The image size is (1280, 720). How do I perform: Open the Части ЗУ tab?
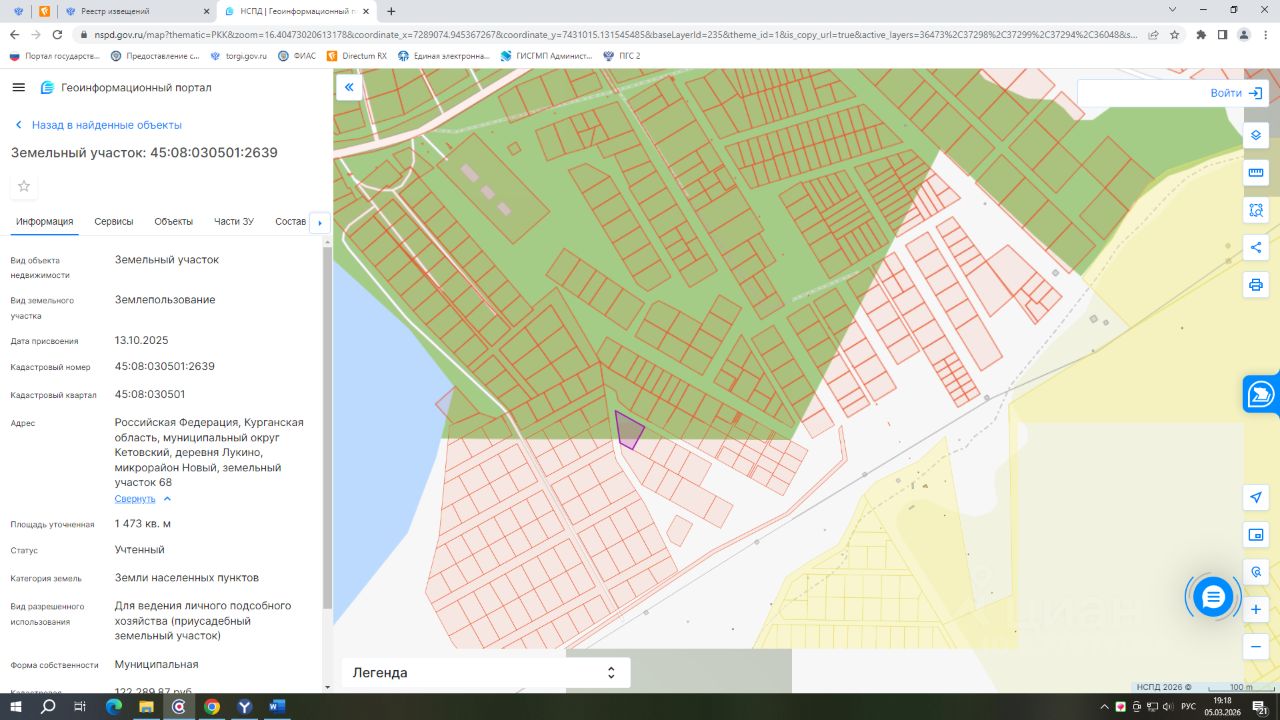[234, 222]
